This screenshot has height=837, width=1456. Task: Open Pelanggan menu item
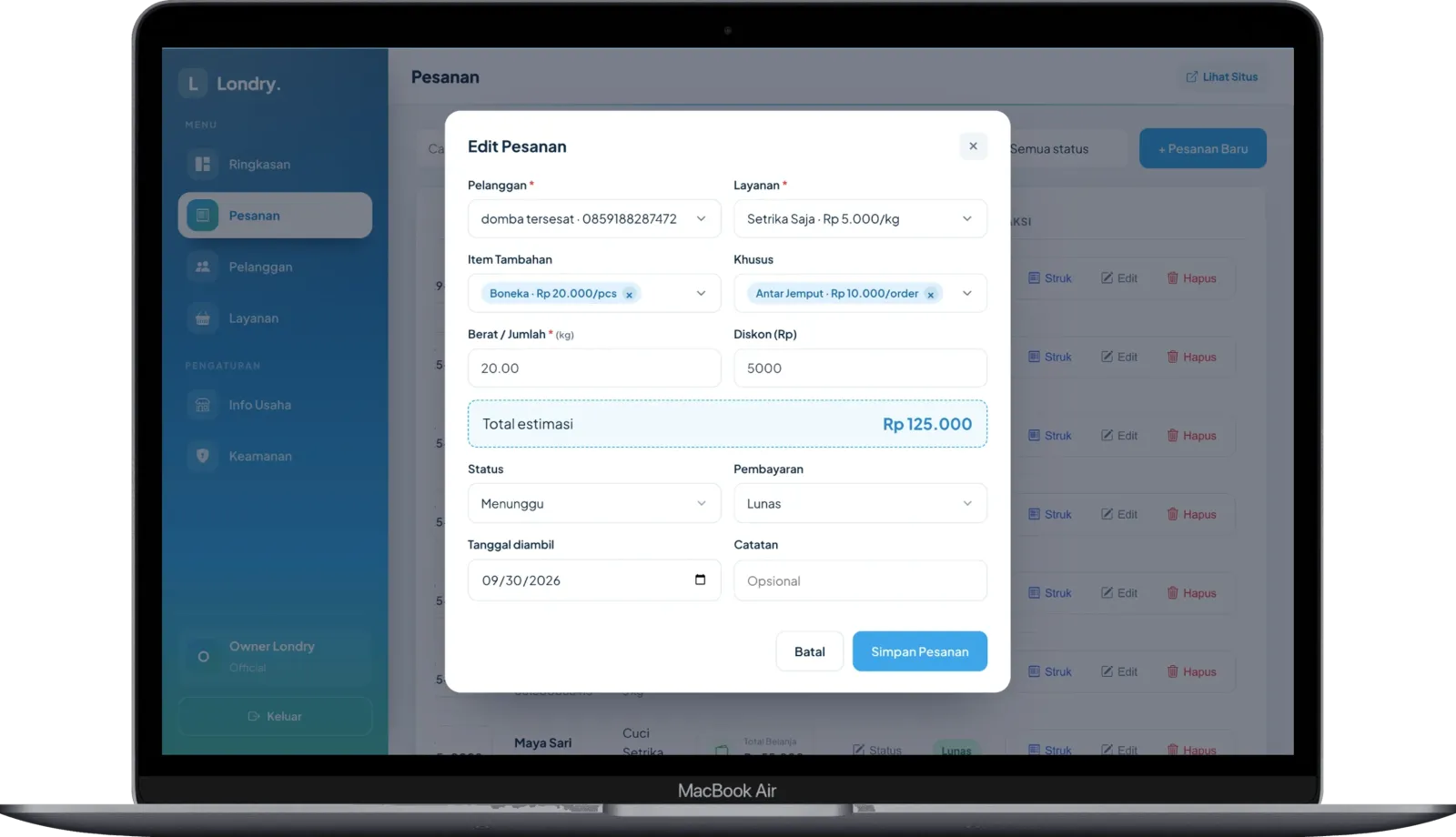(x=275, y=267)
